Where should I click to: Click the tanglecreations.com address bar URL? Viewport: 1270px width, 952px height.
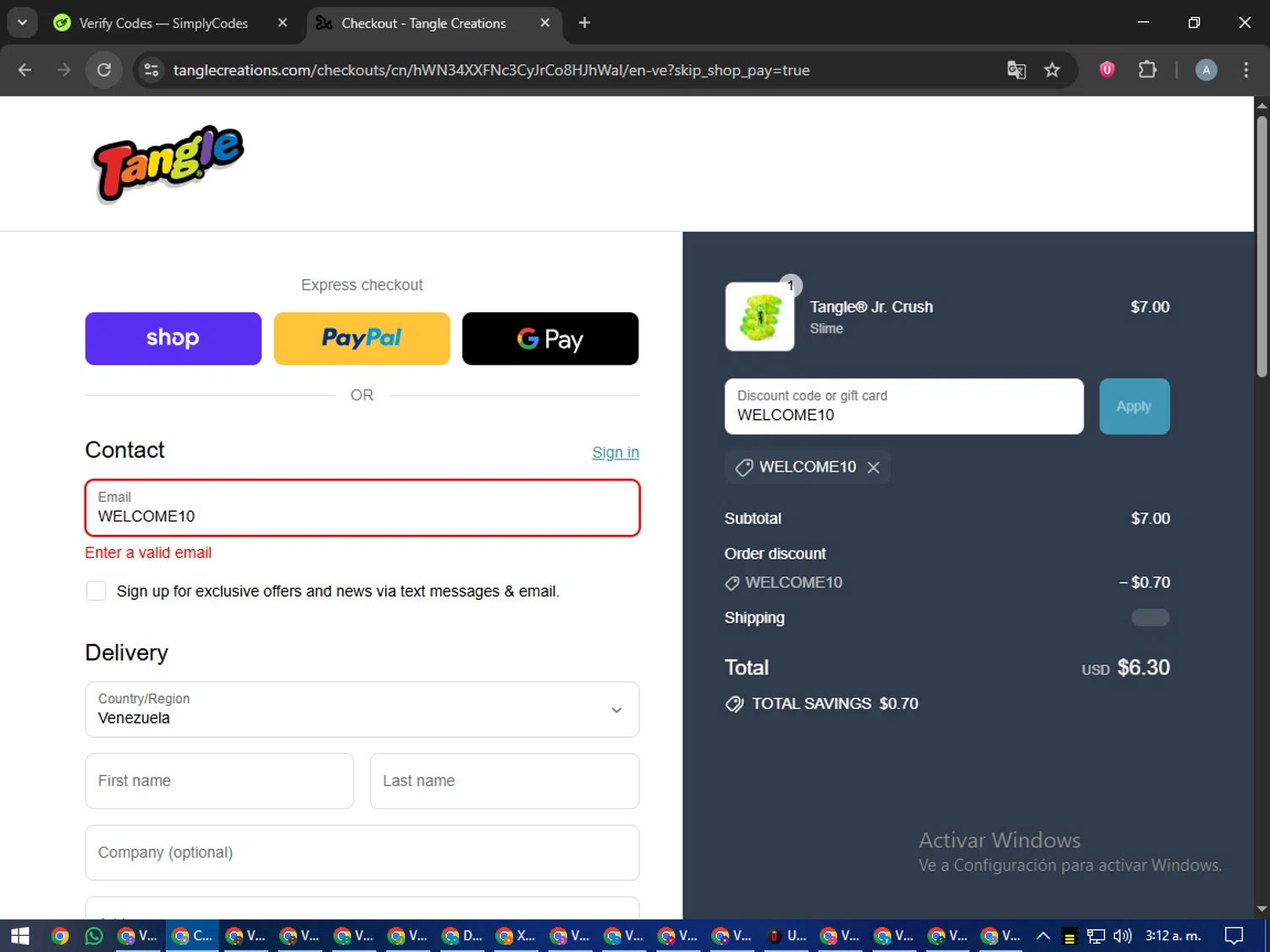point(491,70)
